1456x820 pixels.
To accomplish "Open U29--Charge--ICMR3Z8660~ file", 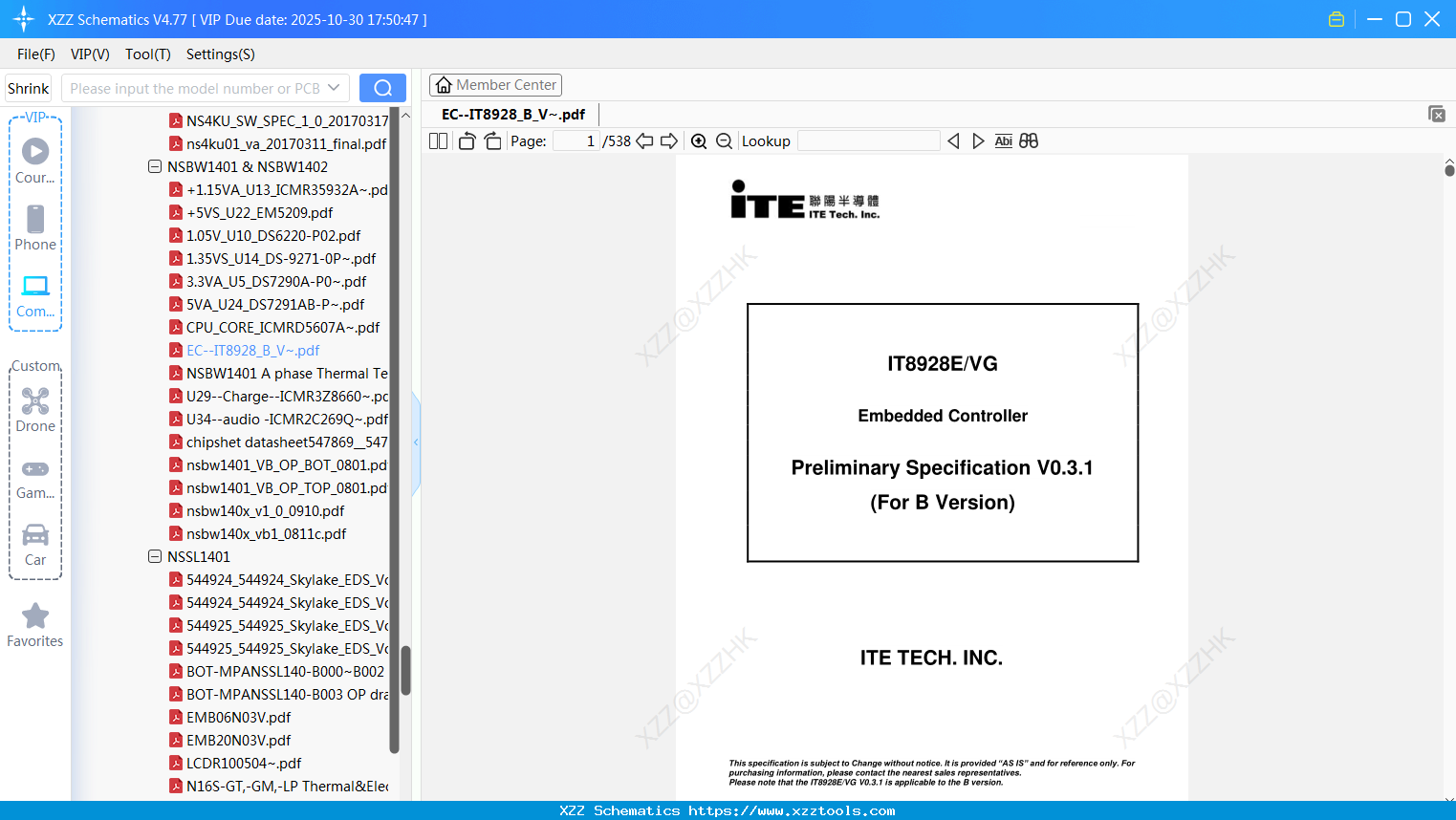I will tap(288, 396).
